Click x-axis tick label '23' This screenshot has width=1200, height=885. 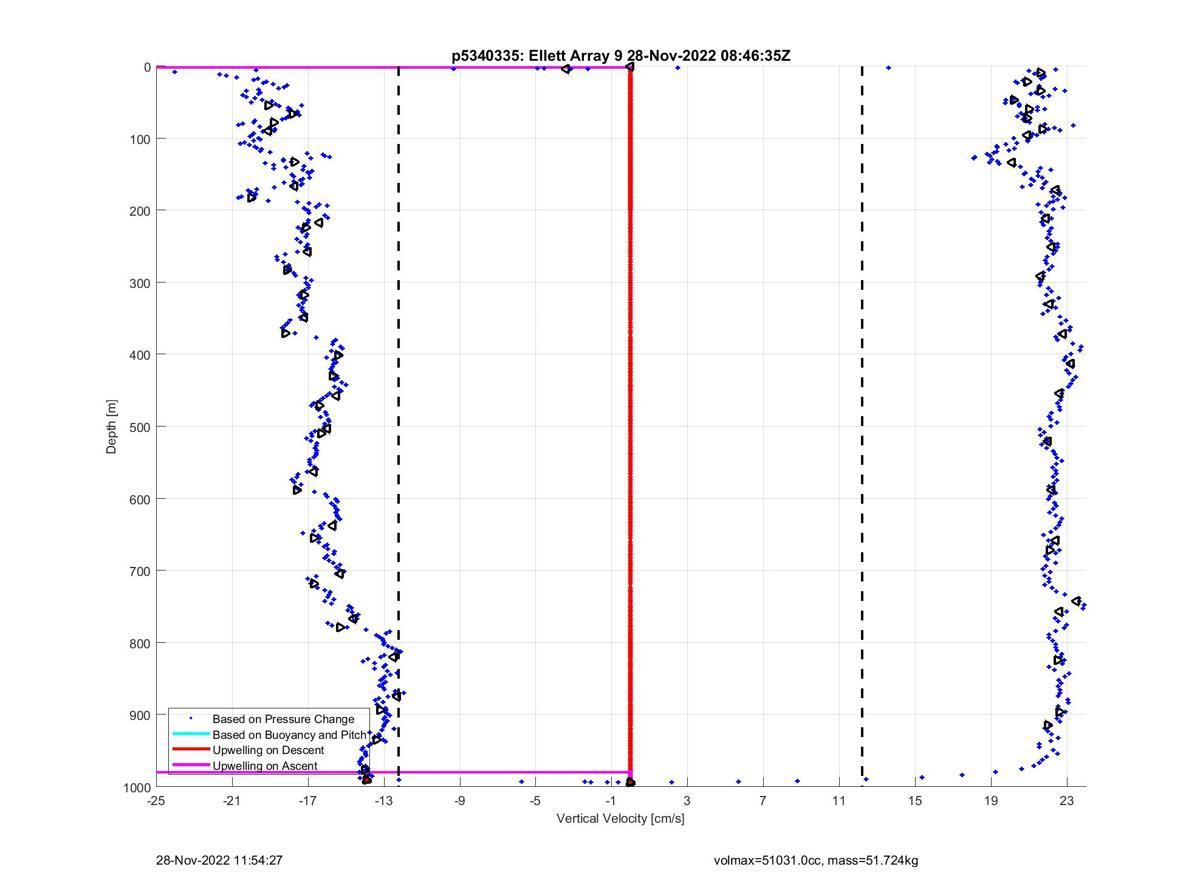point(1067,801)
